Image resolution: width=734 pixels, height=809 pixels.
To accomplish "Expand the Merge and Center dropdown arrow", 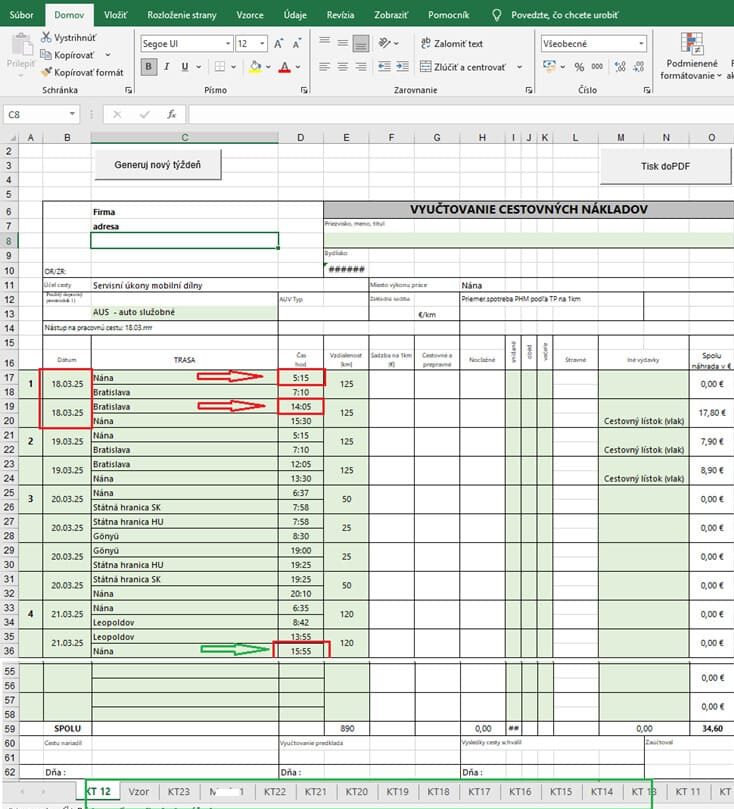I will tap(519, 67).
